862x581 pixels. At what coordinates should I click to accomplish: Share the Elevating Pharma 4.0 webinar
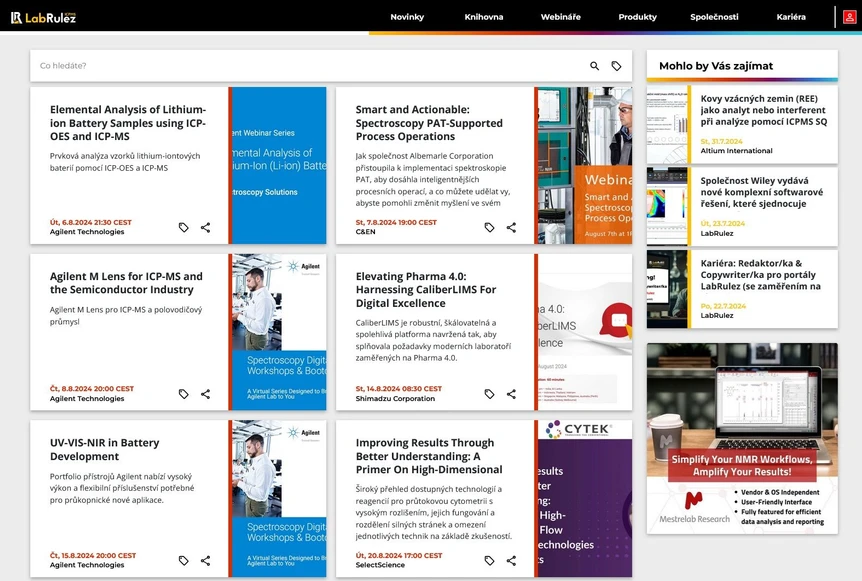(511, 394)
